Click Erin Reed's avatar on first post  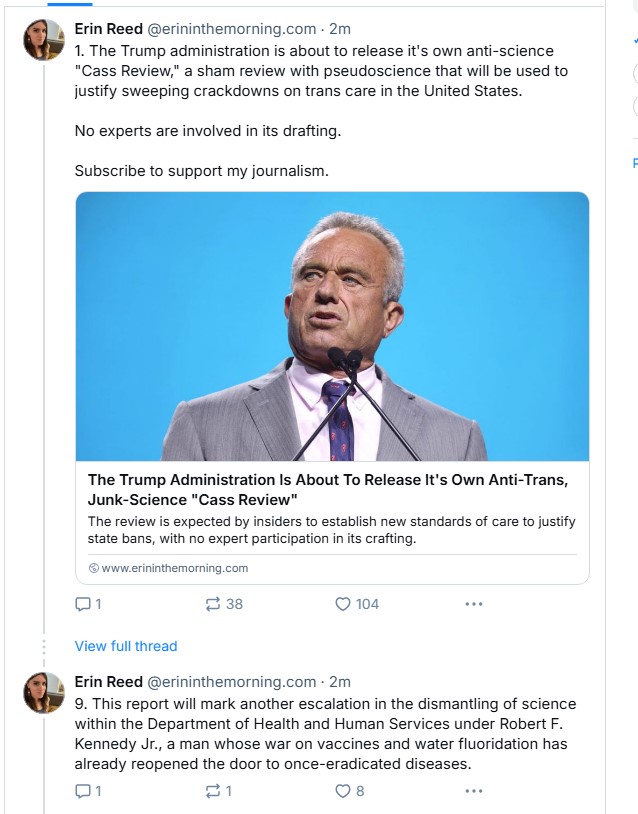click(x=44, y=40)
